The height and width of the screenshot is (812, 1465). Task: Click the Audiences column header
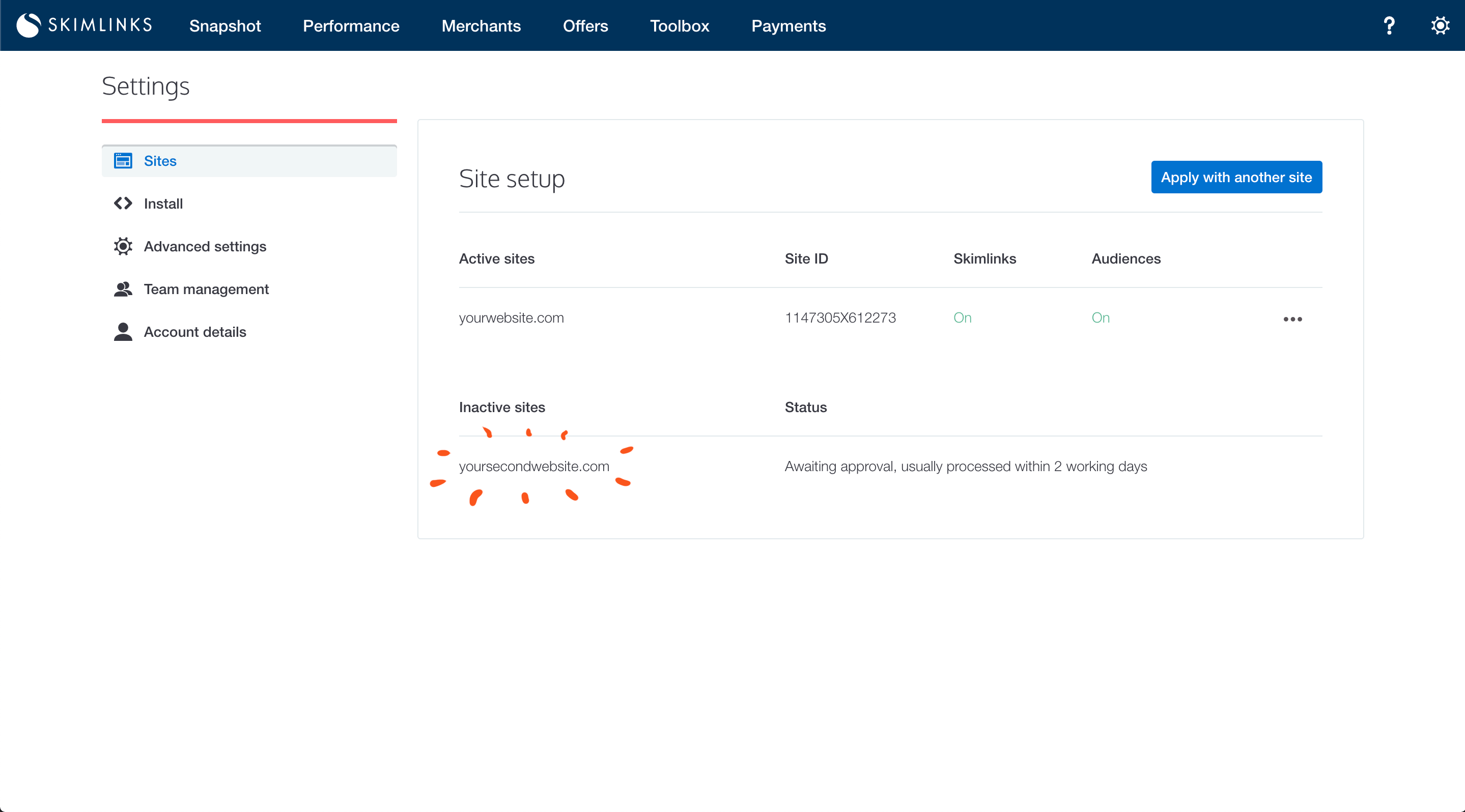click(x=1126, y=258)
